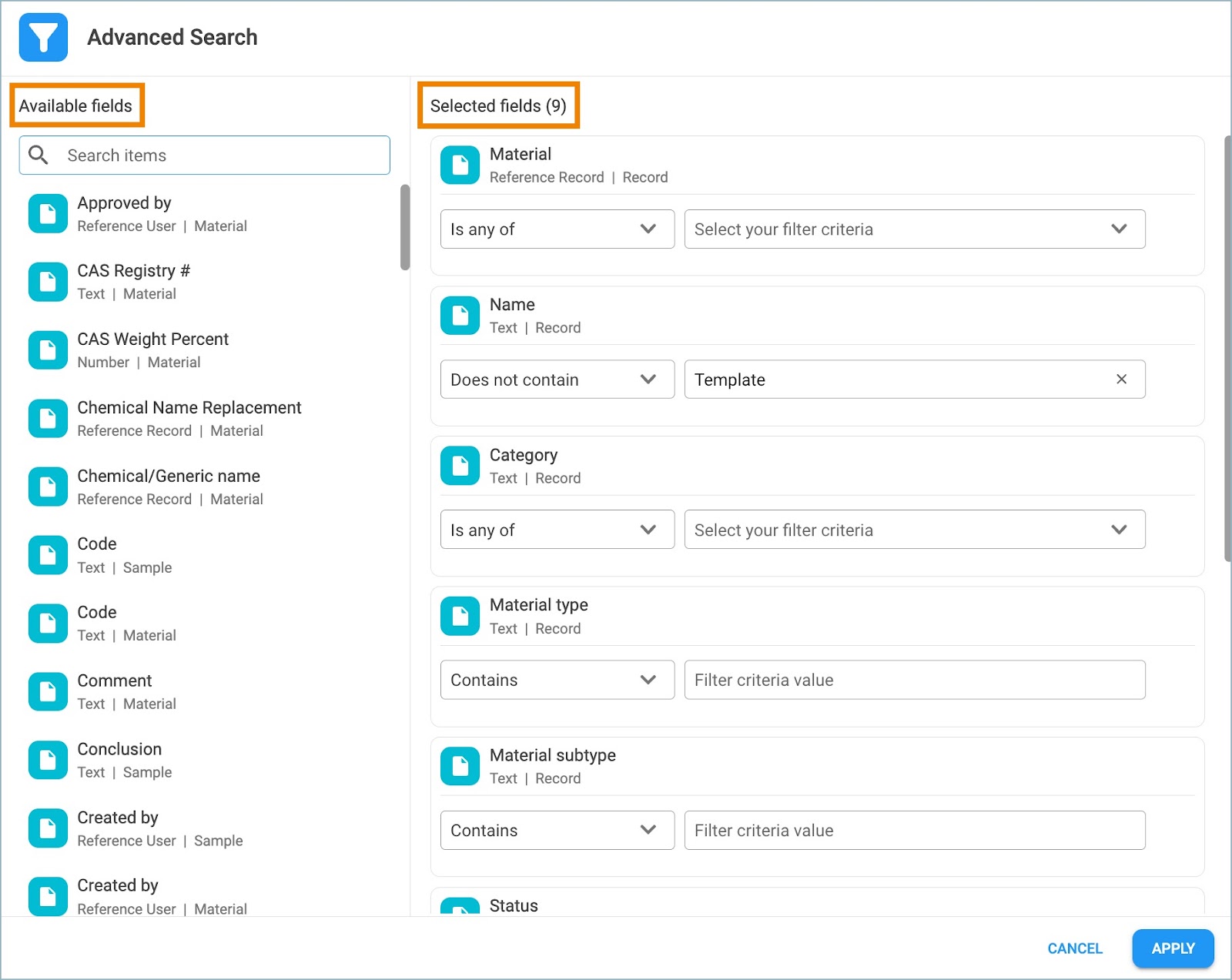
Task: Click the Material type selected field icon
Action: [x=460, y=616]
